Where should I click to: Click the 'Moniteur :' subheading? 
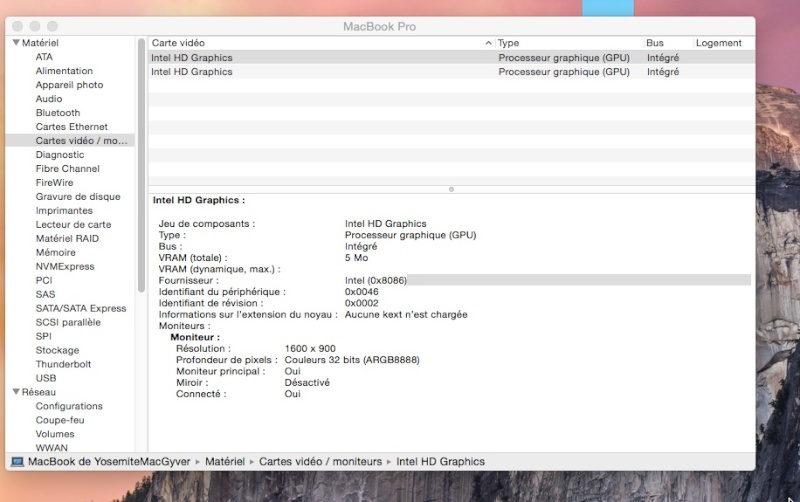pos(195,337)
